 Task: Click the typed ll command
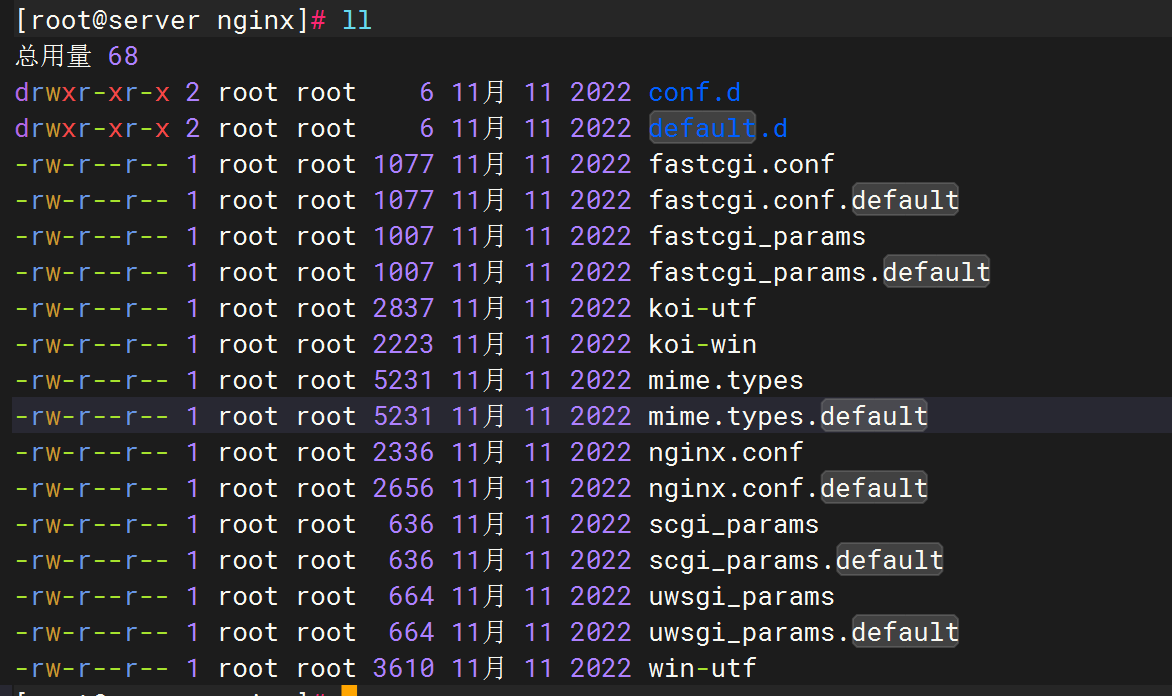coord(357,20)
